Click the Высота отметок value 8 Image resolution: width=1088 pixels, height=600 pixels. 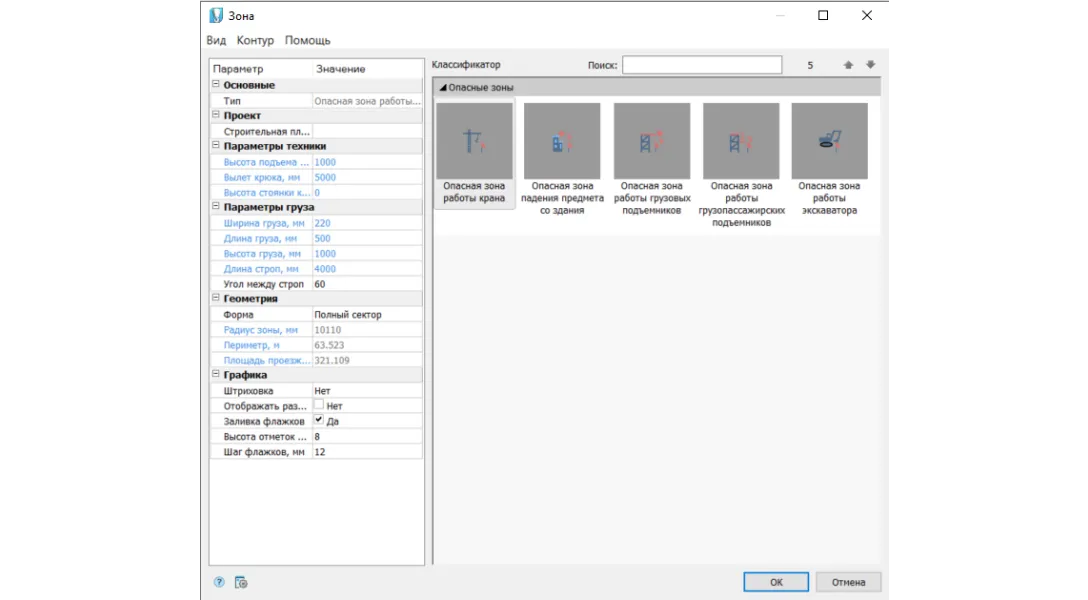367,436
